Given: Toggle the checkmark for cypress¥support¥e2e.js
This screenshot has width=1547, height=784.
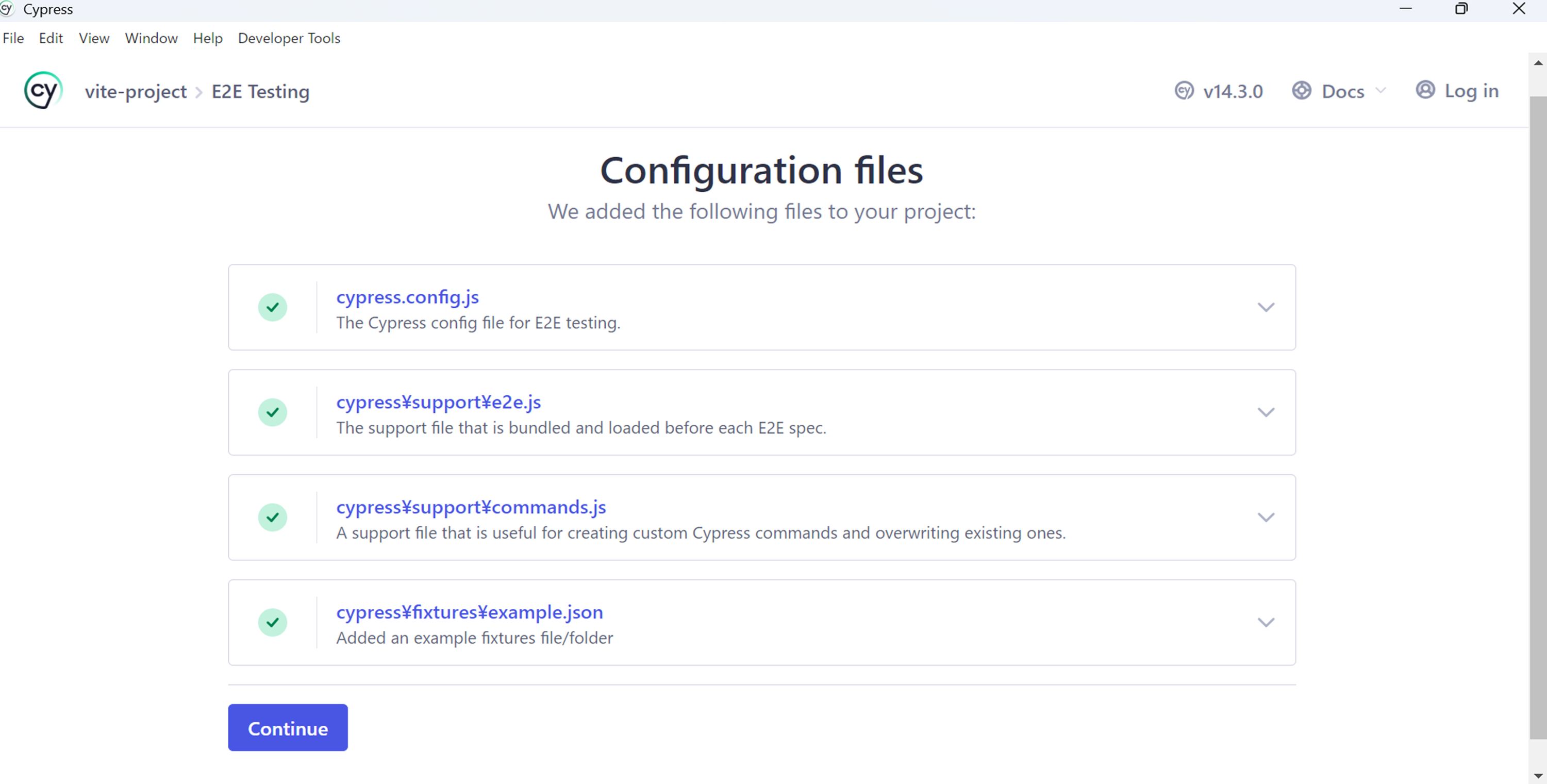Looking at the screenshot, I should (273, 412).
